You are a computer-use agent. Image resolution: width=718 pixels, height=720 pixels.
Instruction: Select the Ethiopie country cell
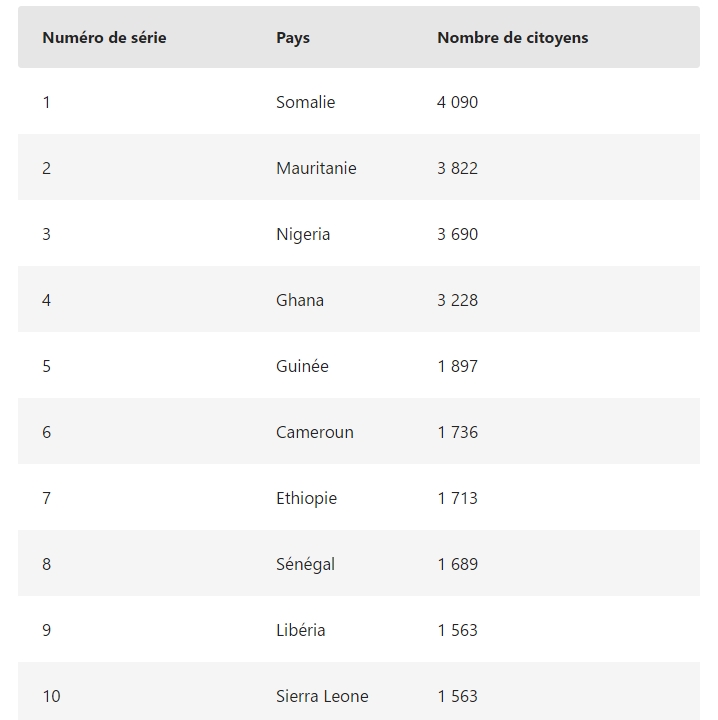pyautogui.click(x=306, y=498)
